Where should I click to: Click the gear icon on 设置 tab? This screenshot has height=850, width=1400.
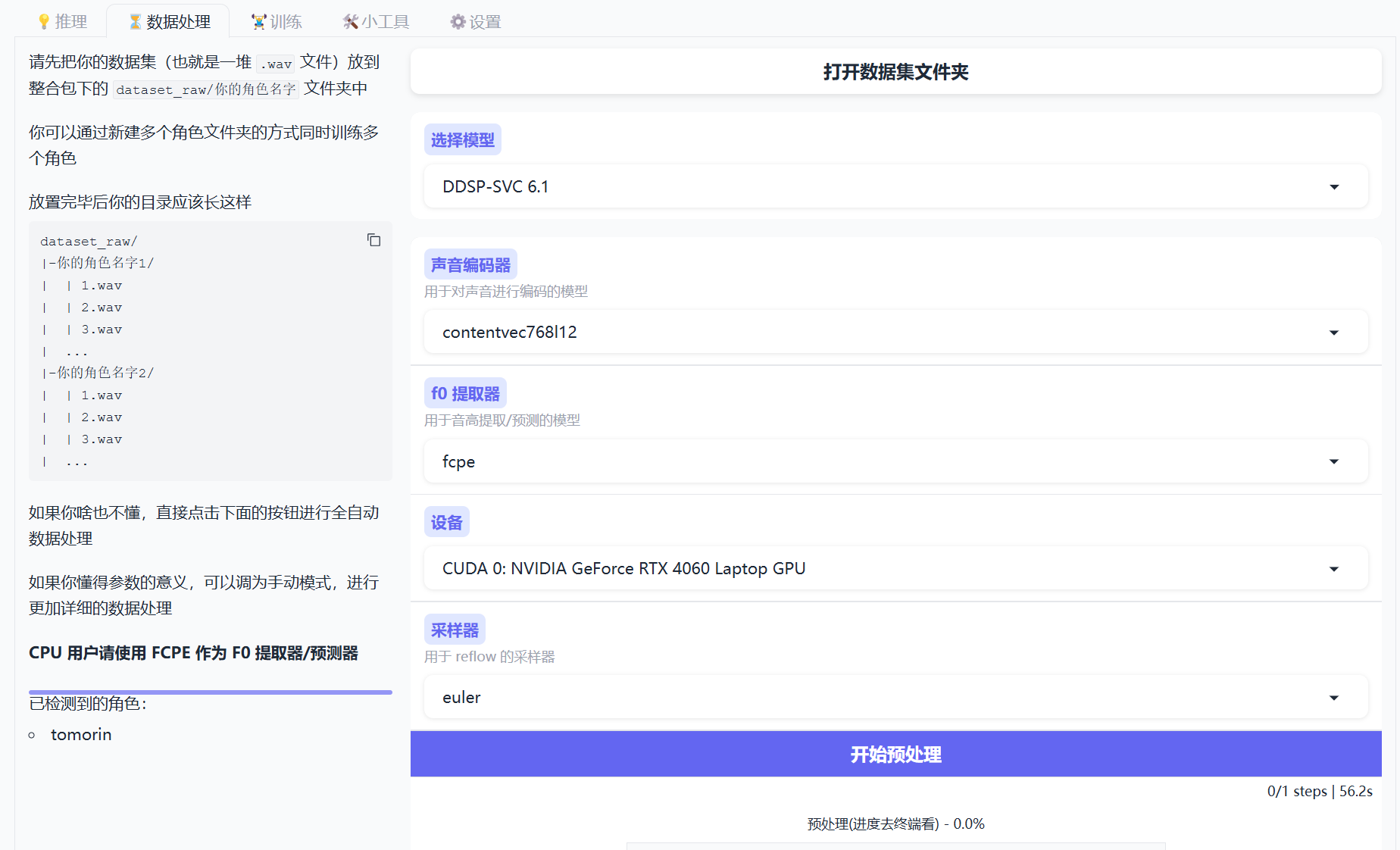point(458,22)
